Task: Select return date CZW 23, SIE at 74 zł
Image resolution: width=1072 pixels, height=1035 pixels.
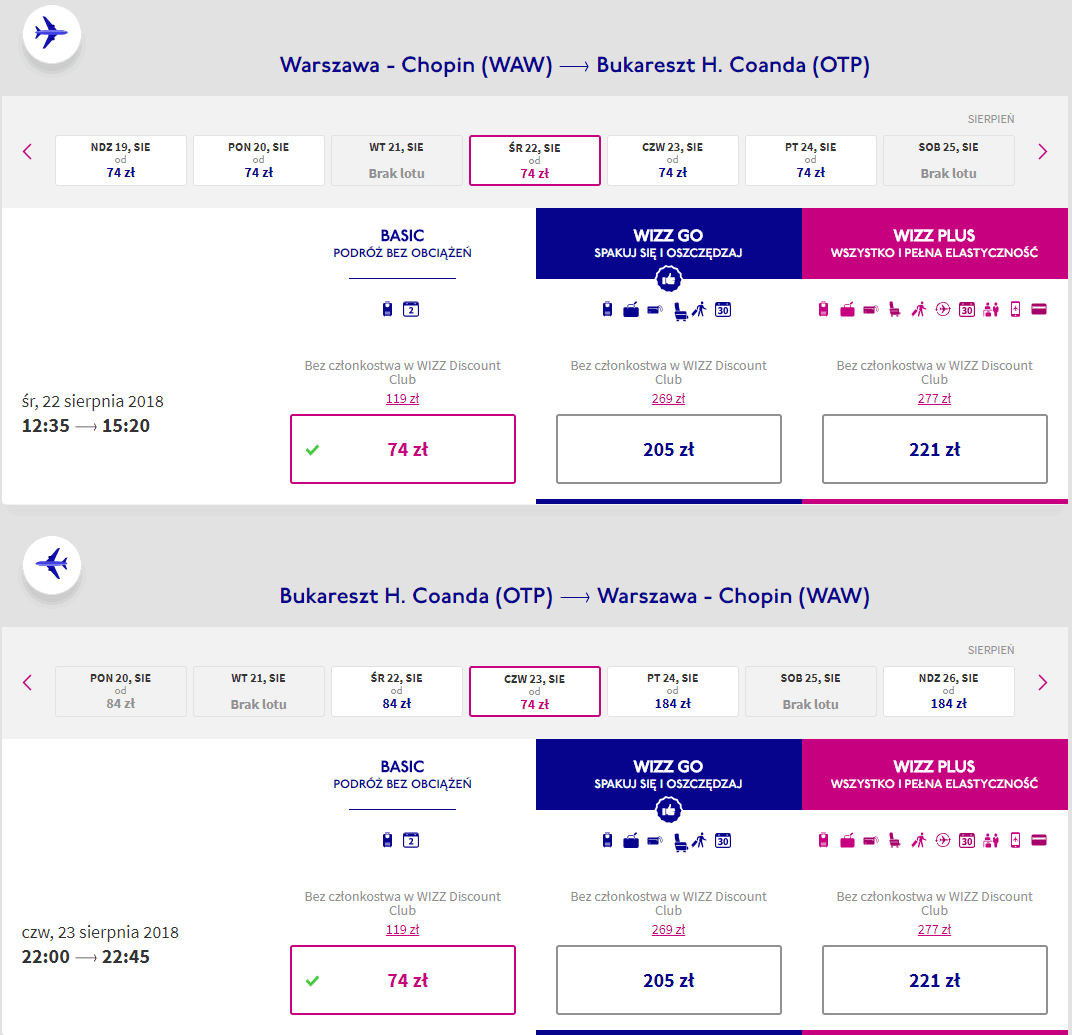Action: pyautogui.click(x=535, y=692)
